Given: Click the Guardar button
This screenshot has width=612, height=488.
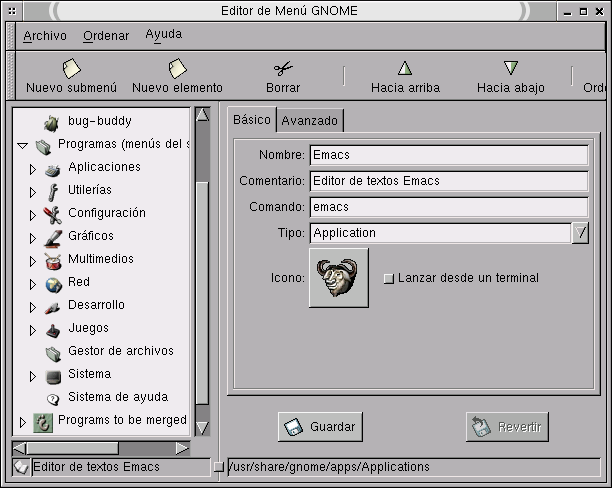Looking at the screenshot, I should [320, 427].
